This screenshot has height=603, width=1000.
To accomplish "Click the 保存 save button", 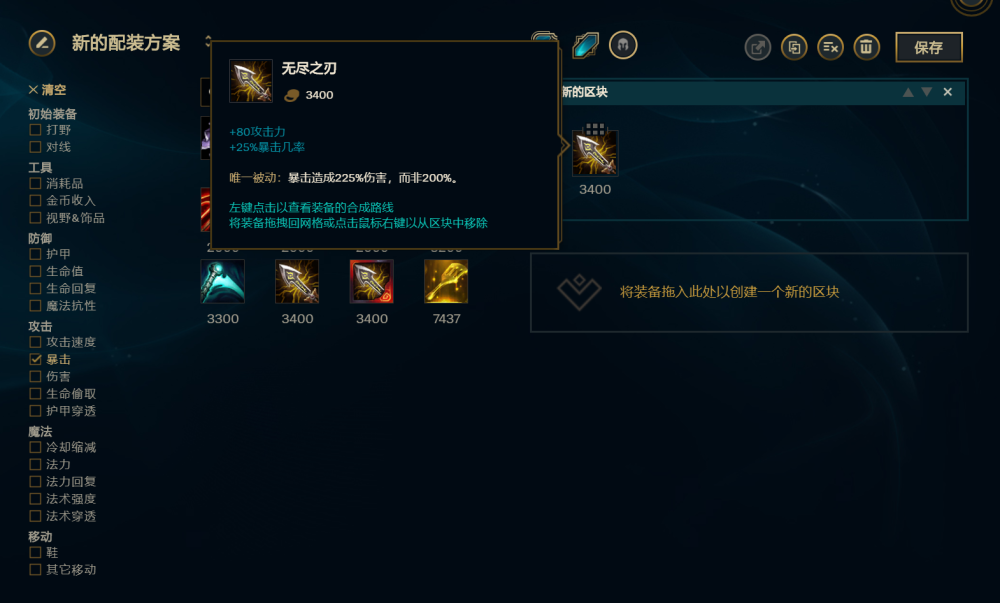I will tap(929, 47).
